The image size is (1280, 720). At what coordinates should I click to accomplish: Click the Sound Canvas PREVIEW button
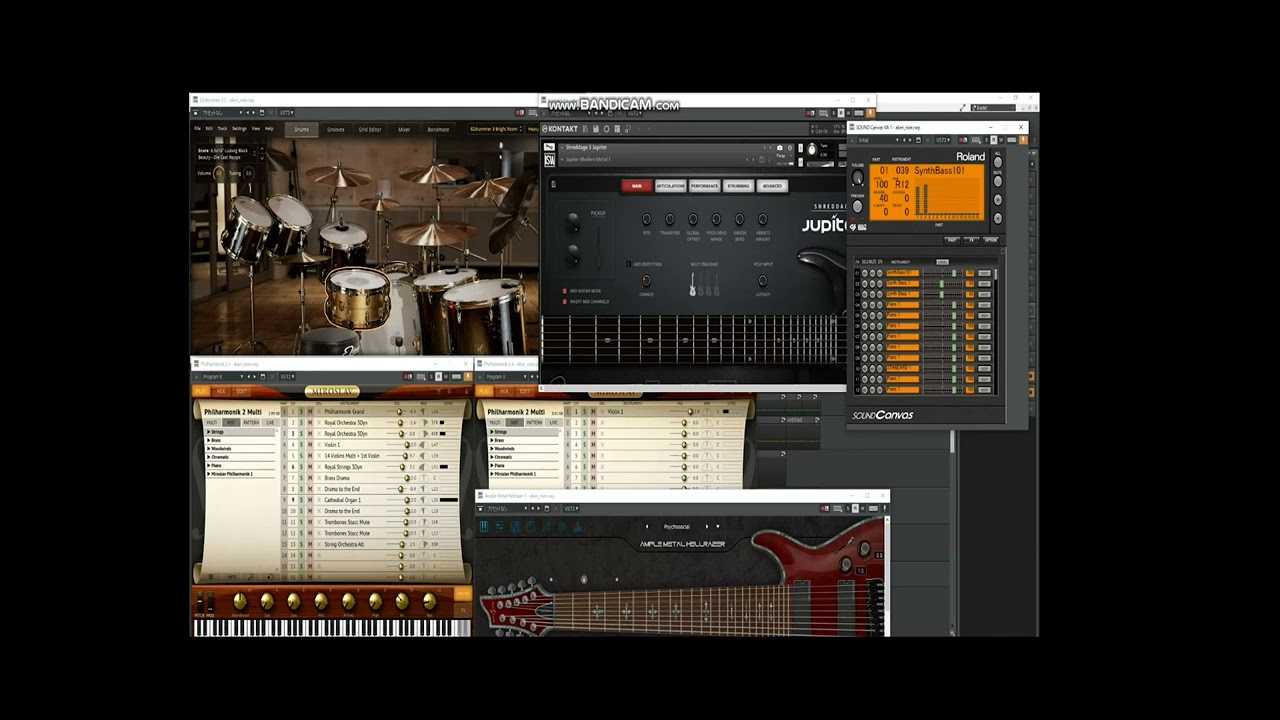857,207
